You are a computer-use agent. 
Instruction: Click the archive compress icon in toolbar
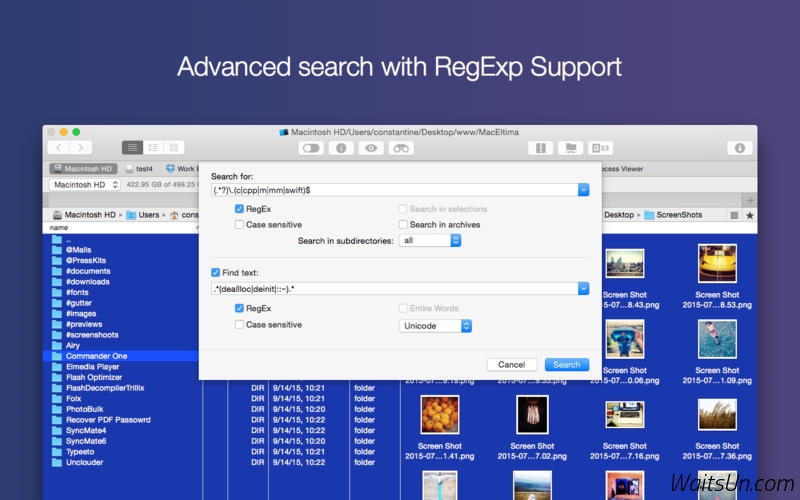point(540,148)
